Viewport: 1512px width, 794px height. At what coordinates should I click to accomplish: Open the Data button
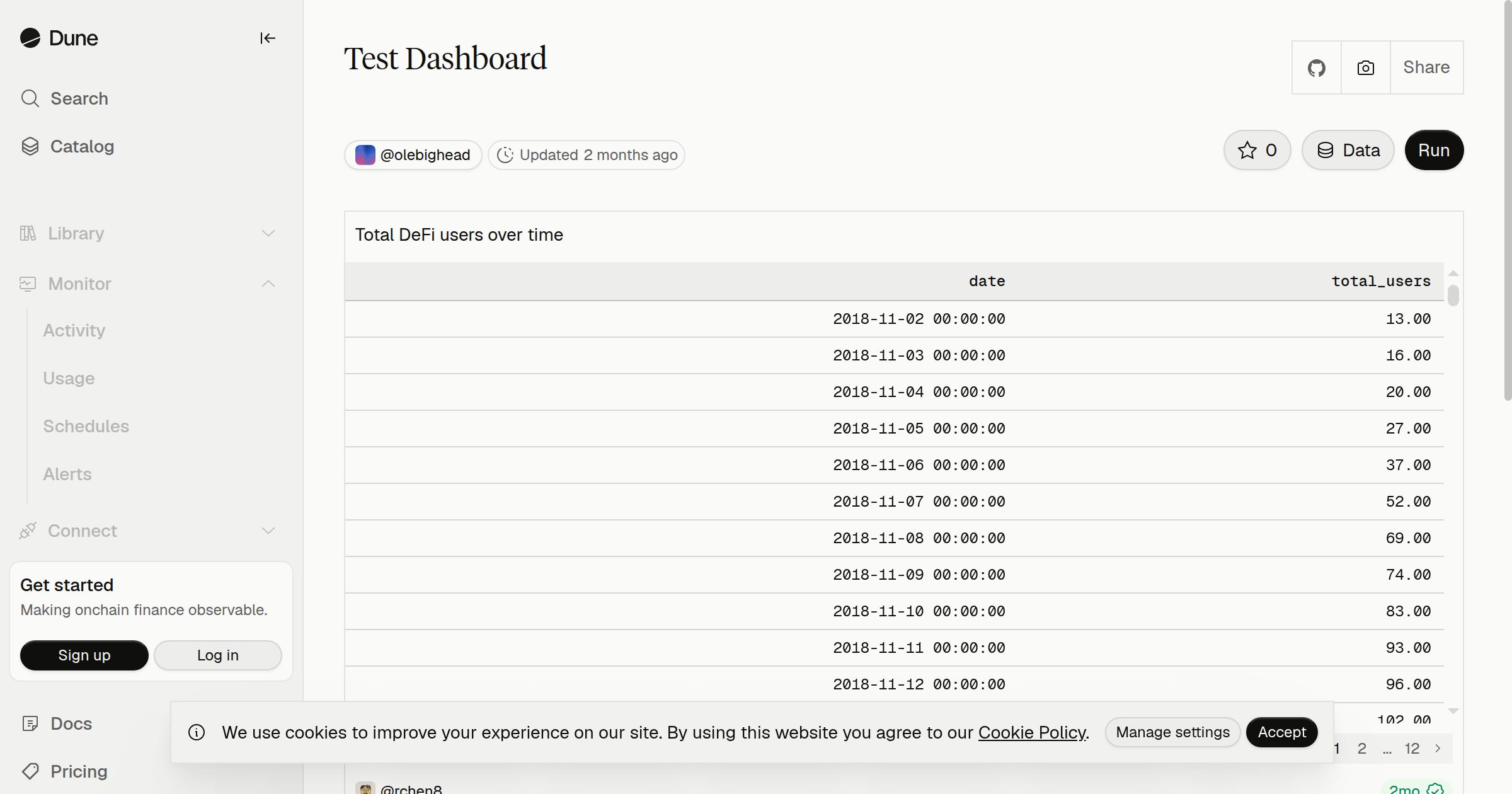pos(1348,150)
